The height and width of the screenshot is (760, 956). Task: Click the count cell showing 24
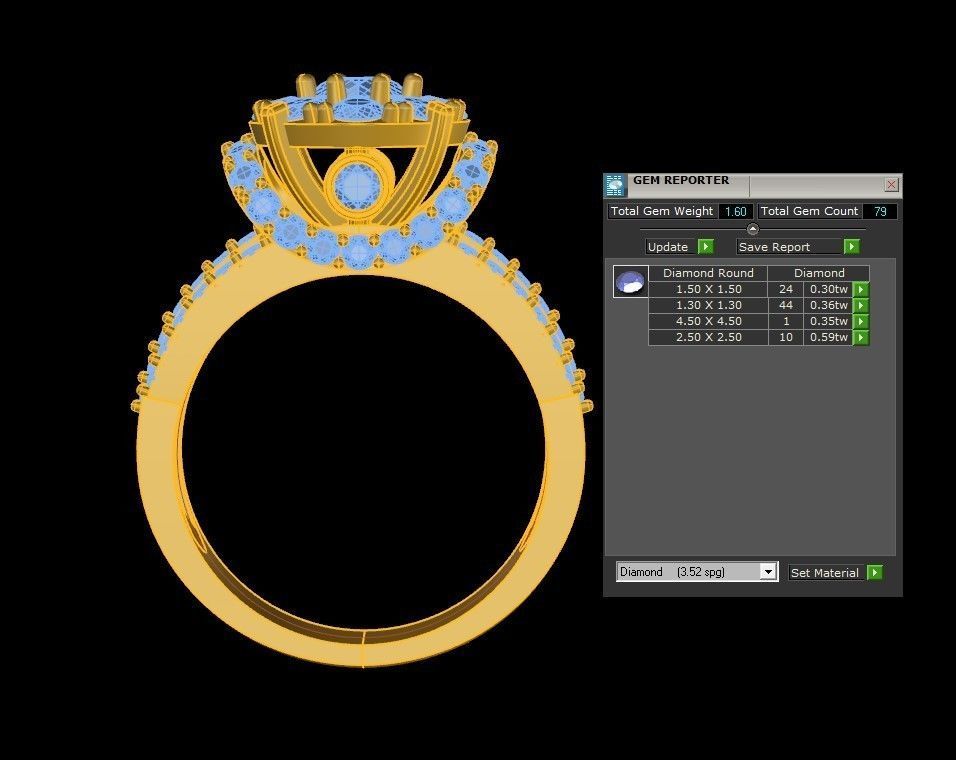(x=786, y=289)
